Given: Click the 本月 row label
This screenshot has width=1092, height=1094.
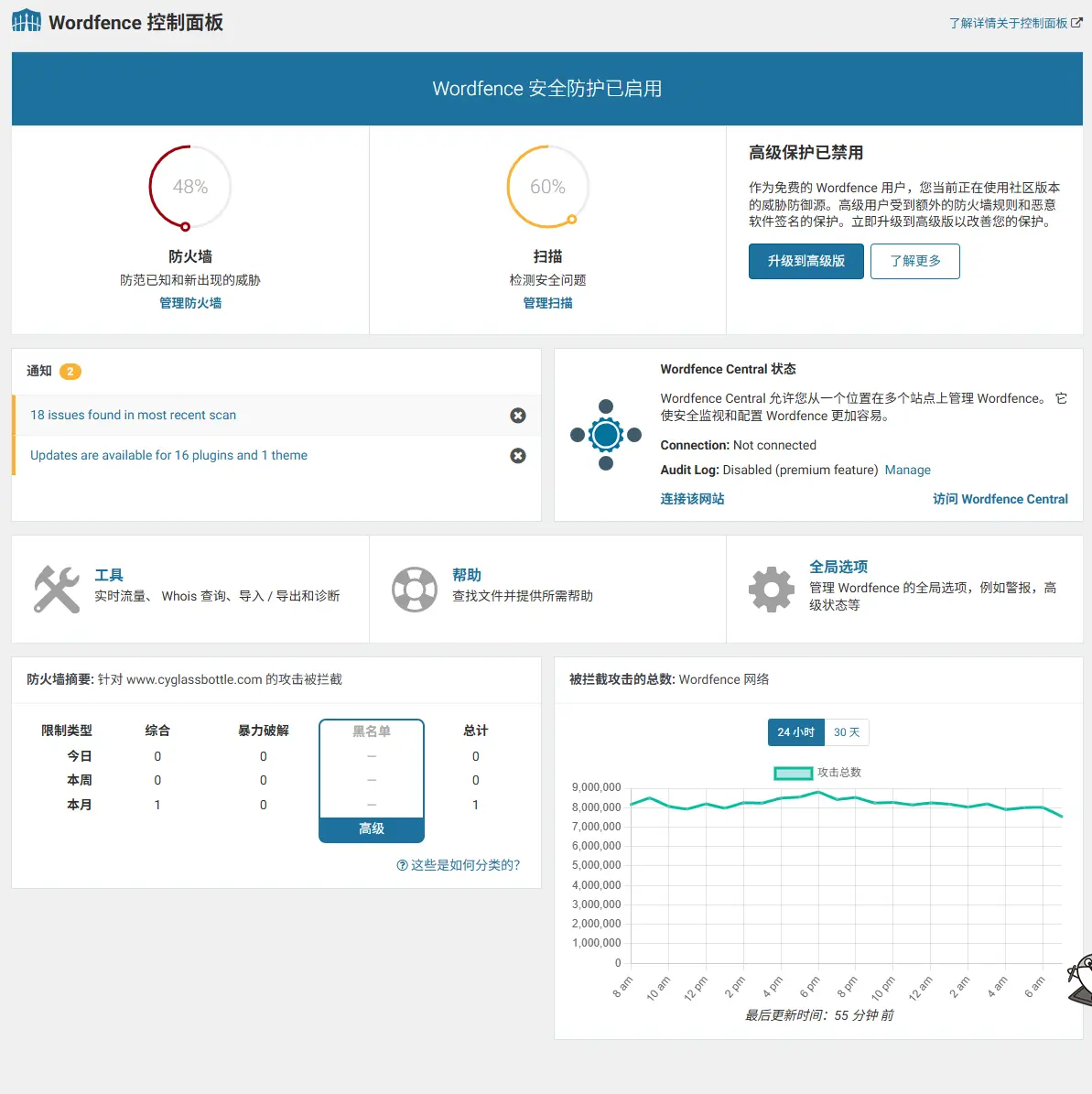Looking at the screenshot, I should (80, 805).
